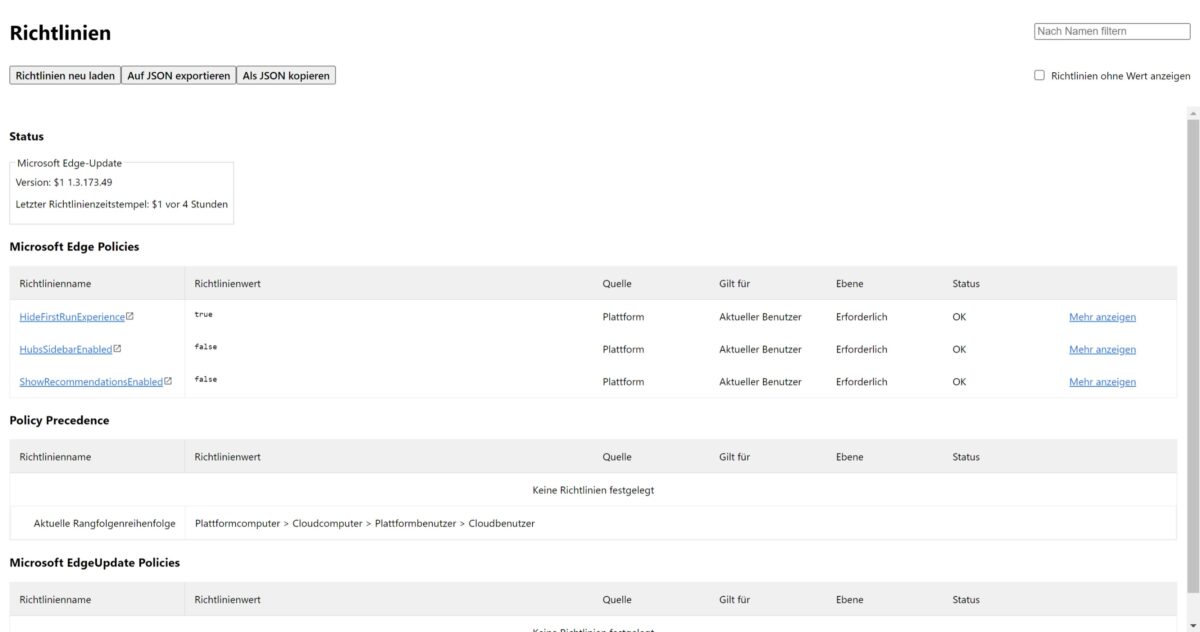Click 'Richtlinienname' header in Microsoft Edge Policies table
The image size is (1200, 632).
point(55,283)
